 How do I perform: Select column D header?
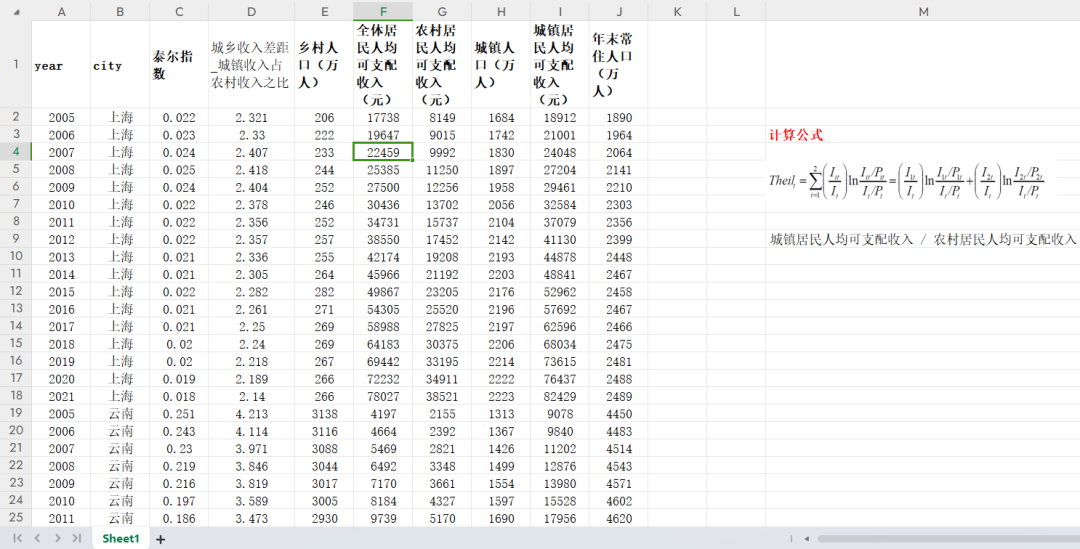tap(251, 11)
